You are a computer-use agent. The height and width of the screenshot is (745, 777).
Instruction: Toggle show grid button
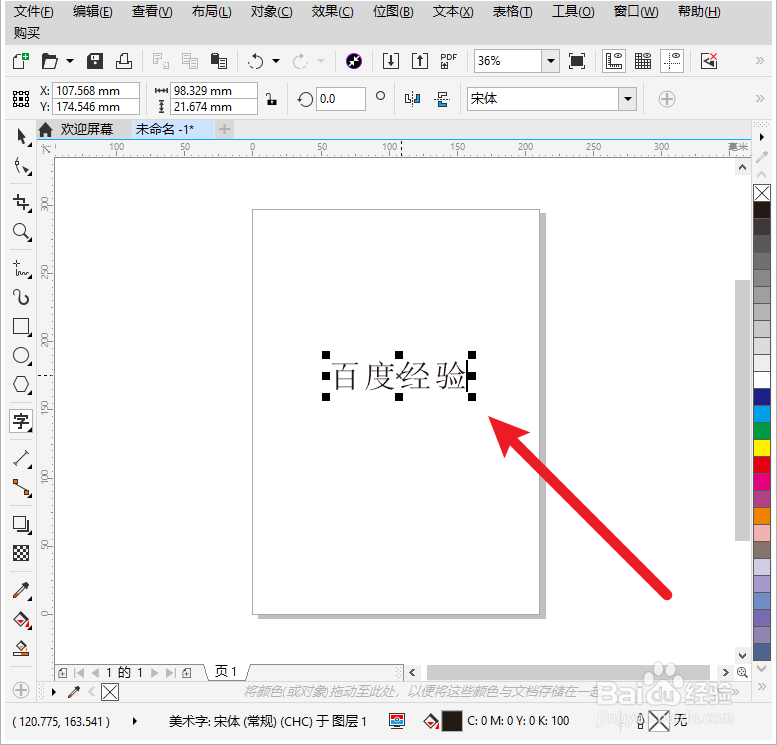pos(643,61)
